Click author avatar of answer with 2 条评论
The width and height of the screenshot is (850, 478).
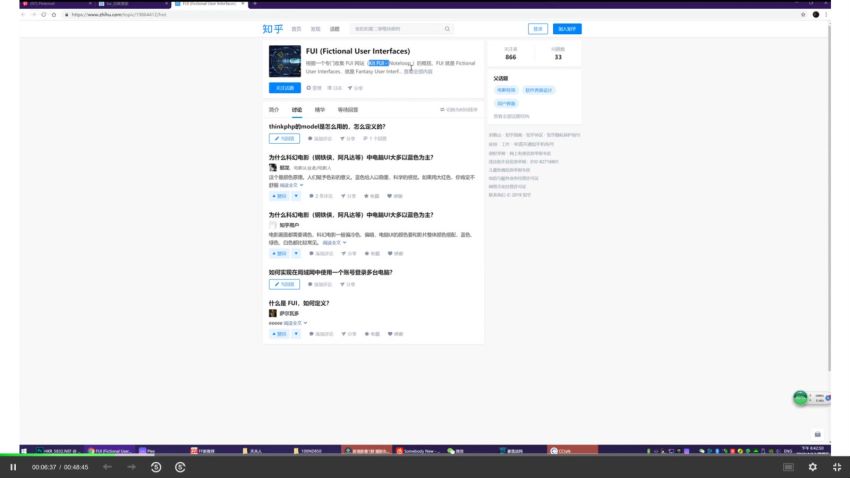(x=273, y=168)
